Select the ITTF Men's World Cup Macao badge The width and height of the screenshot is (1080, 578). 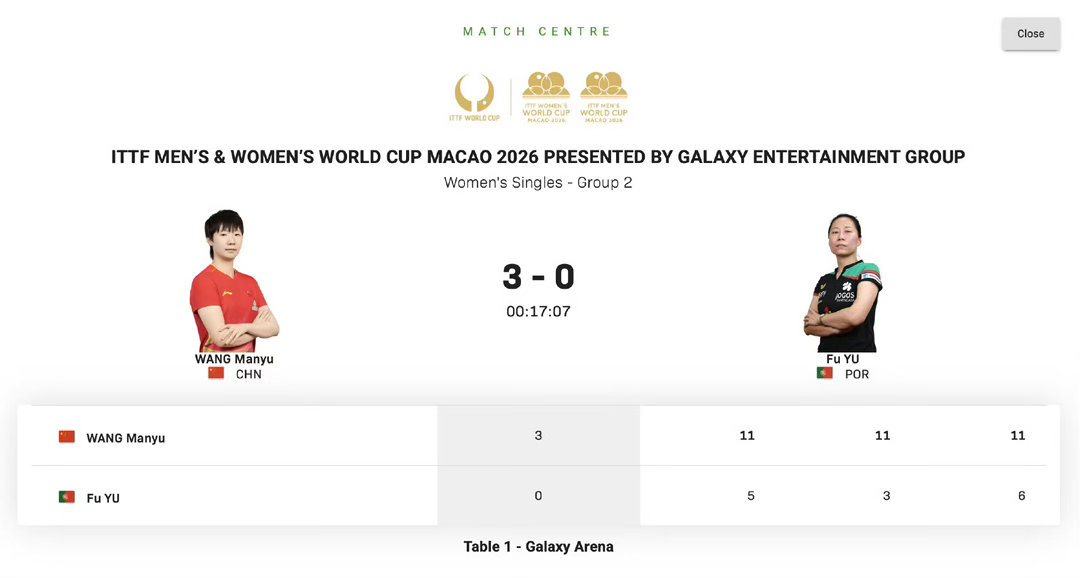[x=604, y=95]
